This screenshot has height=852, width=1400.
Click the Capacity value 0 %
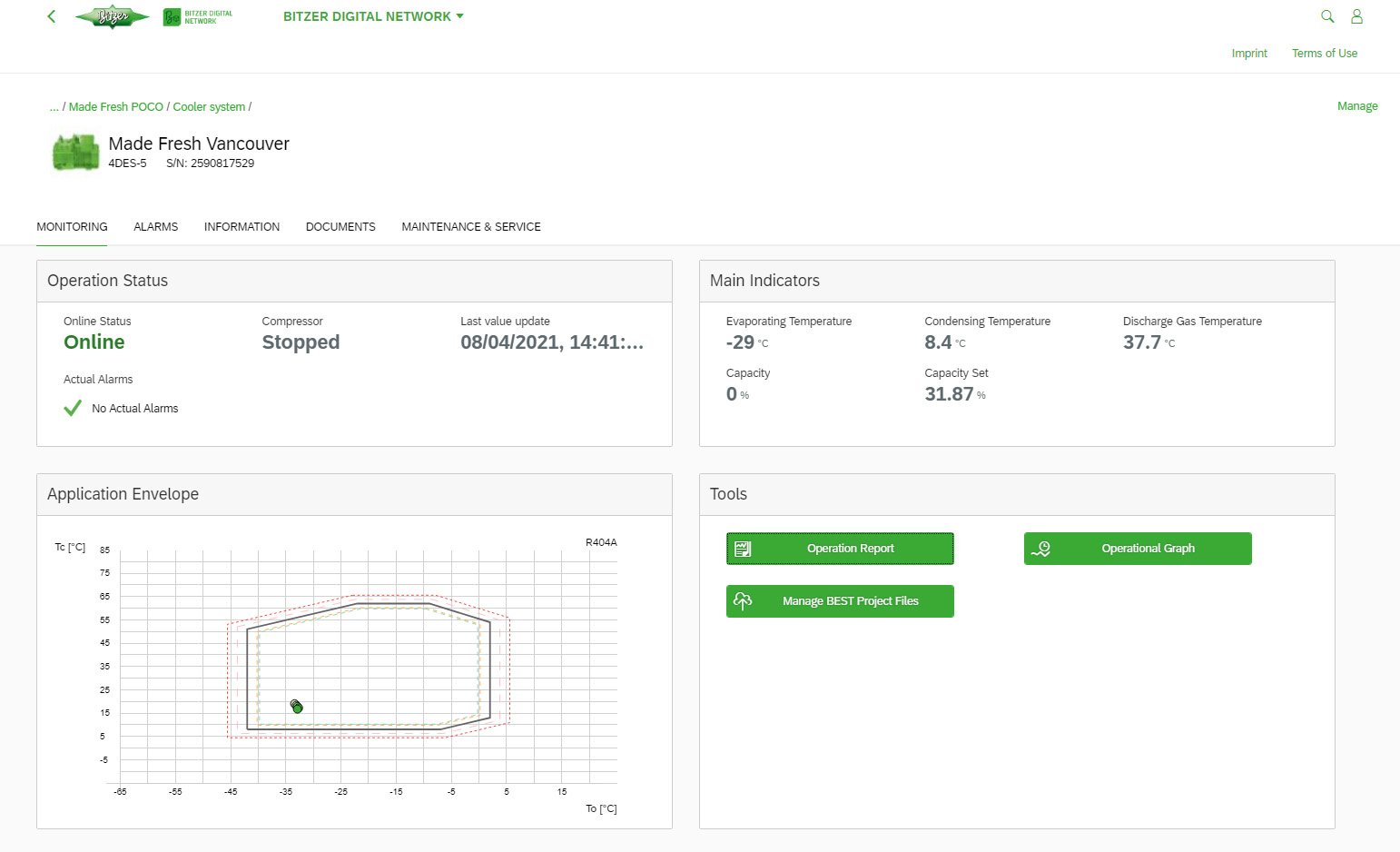pos(737,394)
